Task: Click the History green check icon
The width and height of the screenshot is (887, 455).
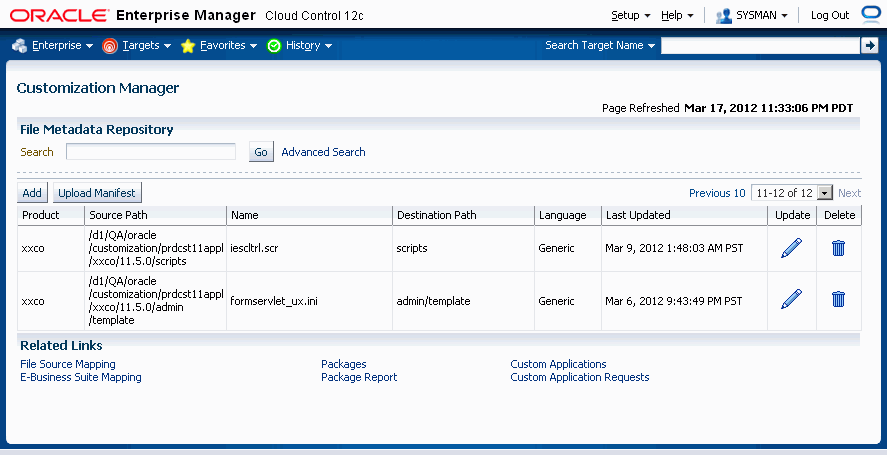Action: [274, 46]
